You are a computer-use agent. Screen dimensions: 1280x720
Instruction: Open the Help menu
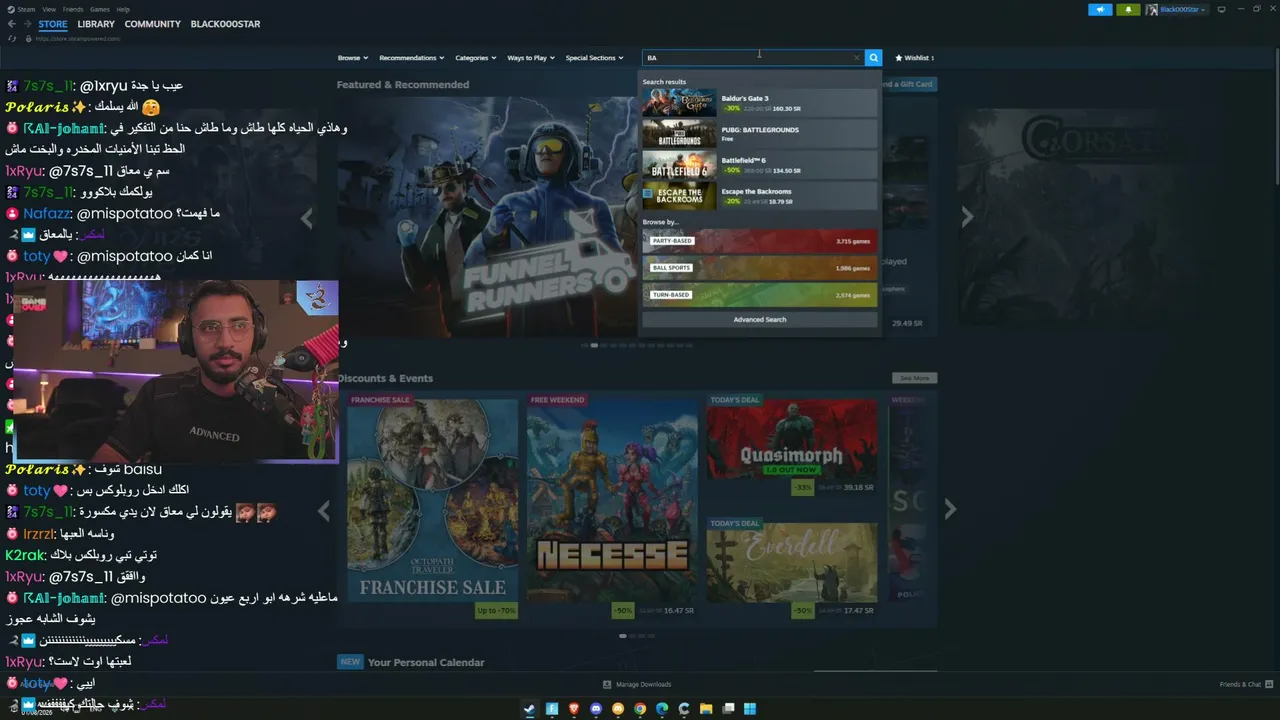[123, 9]
